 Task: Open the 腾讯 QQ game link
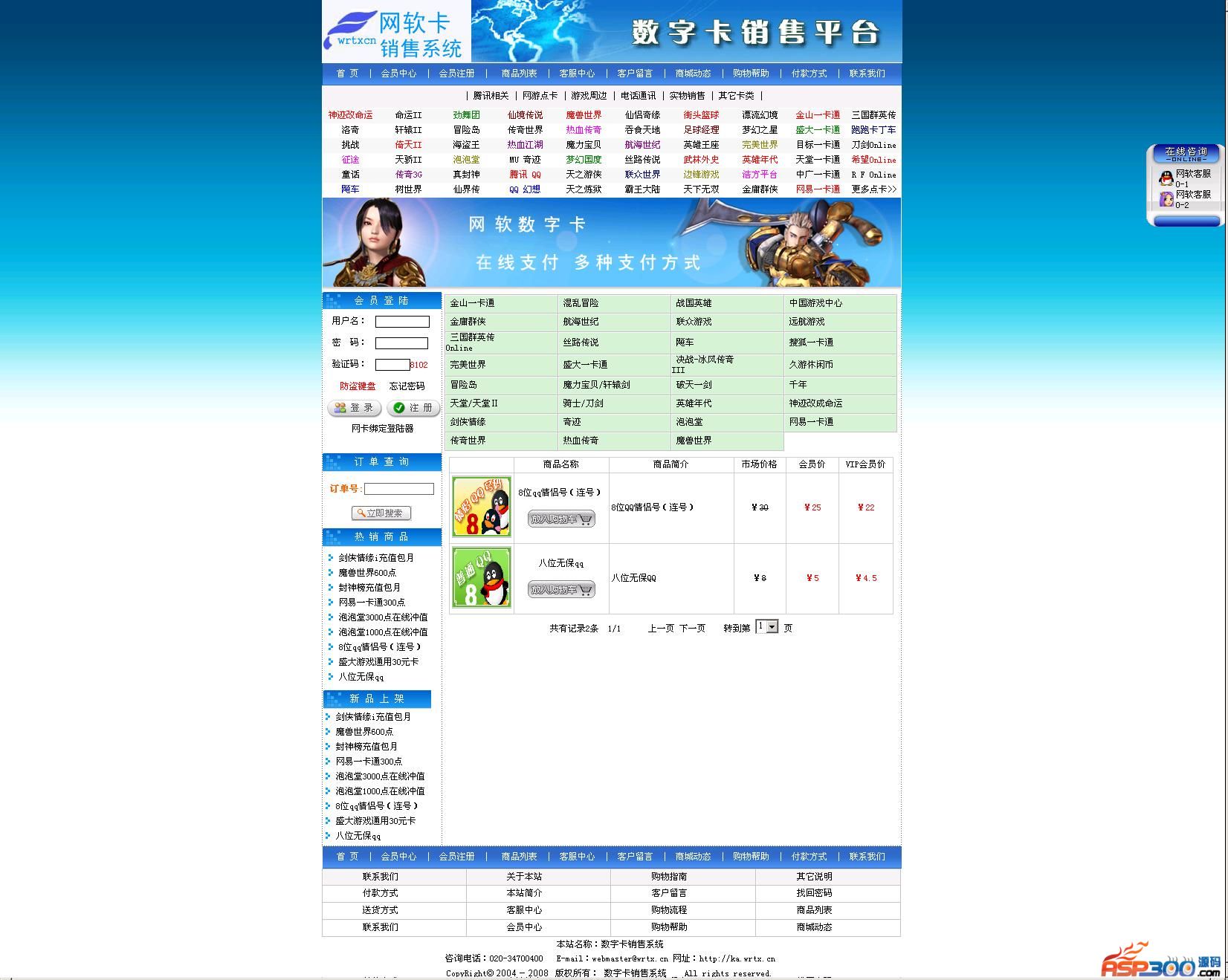525,175
